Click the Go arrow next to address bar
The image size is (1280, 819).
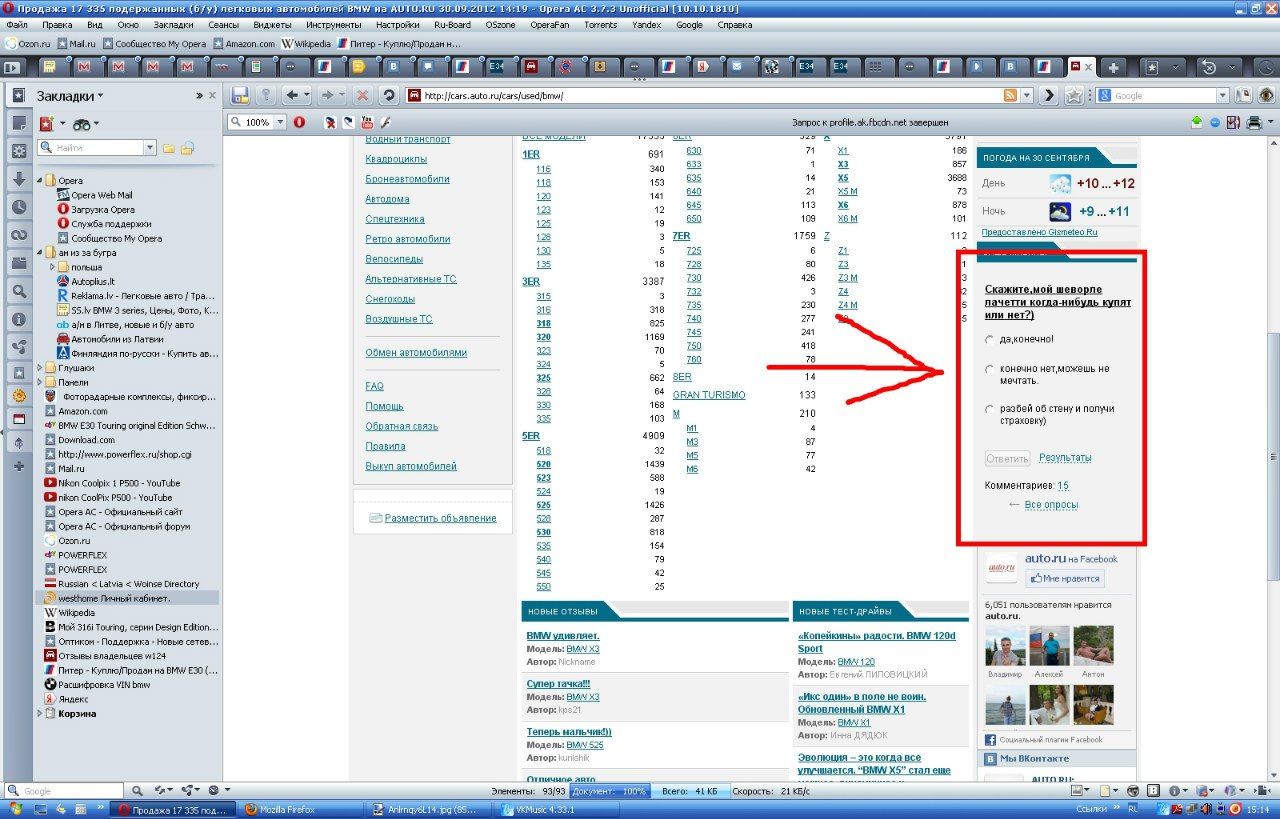(1049, 95)
